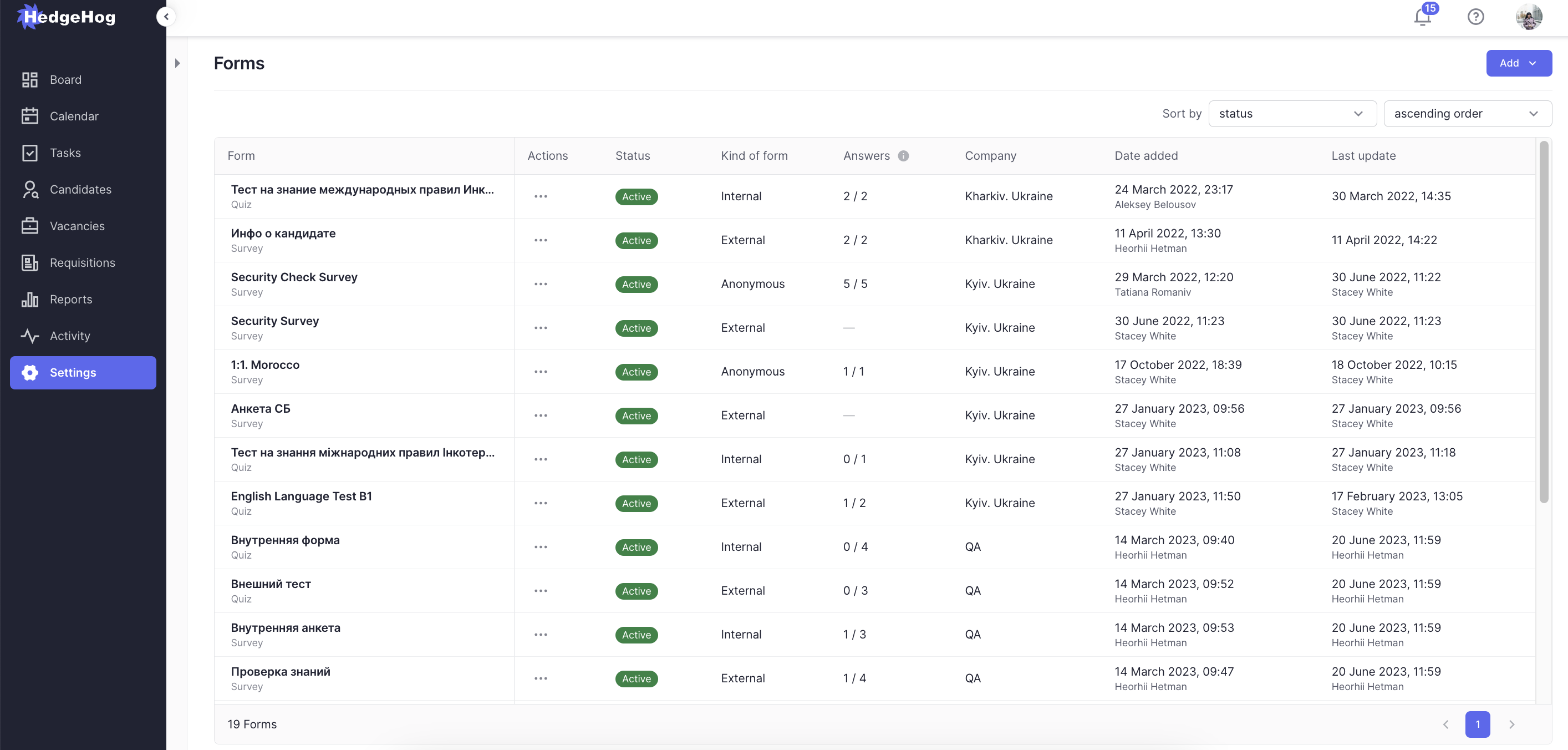Click the help question mark icon
1568x750 pixels.
pyautogui.click(x=1475, y=17)
